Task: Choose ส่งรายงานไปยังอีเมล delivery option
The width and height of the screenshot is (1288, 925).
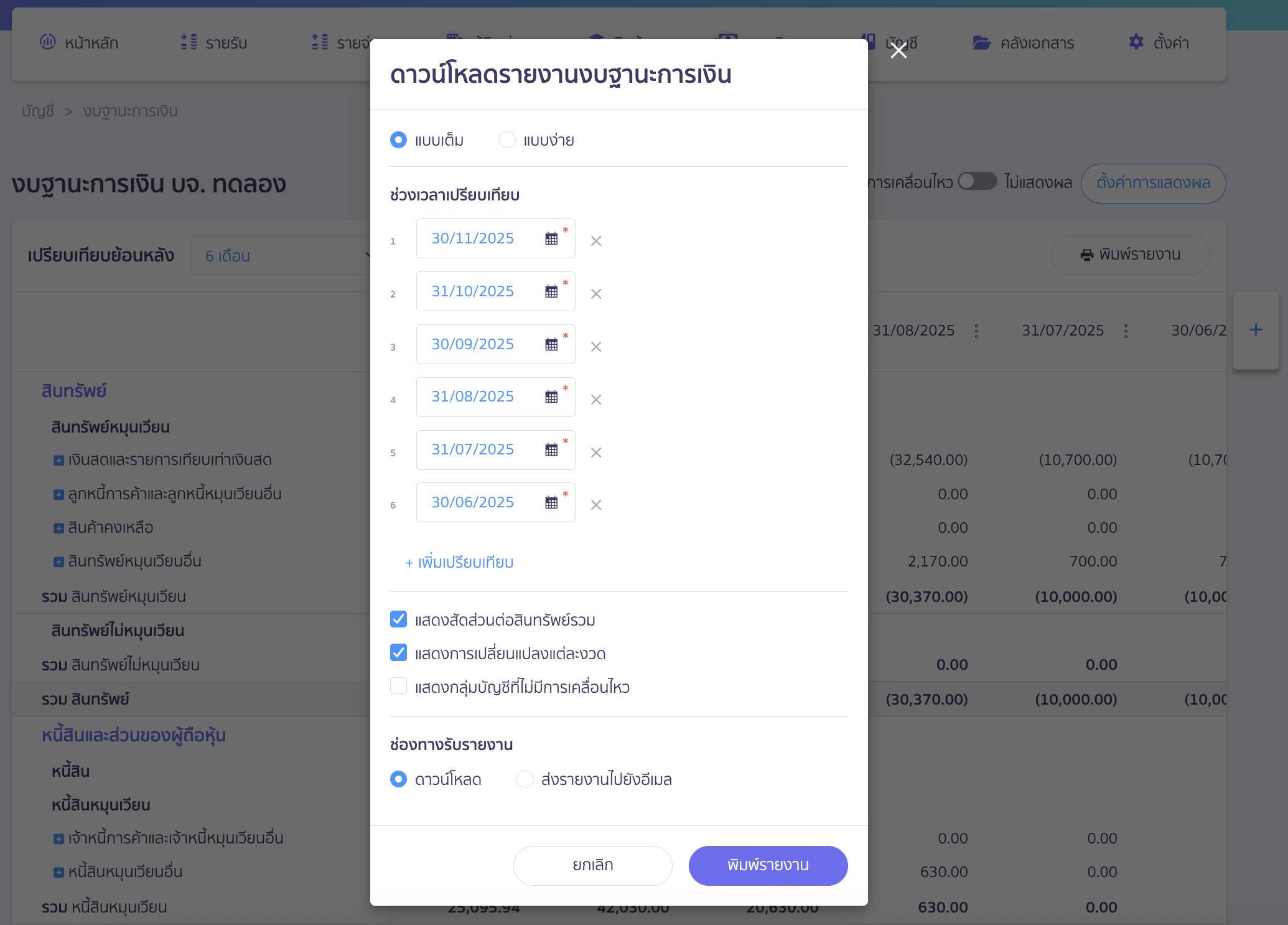Action: pyautogui.click(x=525, y=779)
